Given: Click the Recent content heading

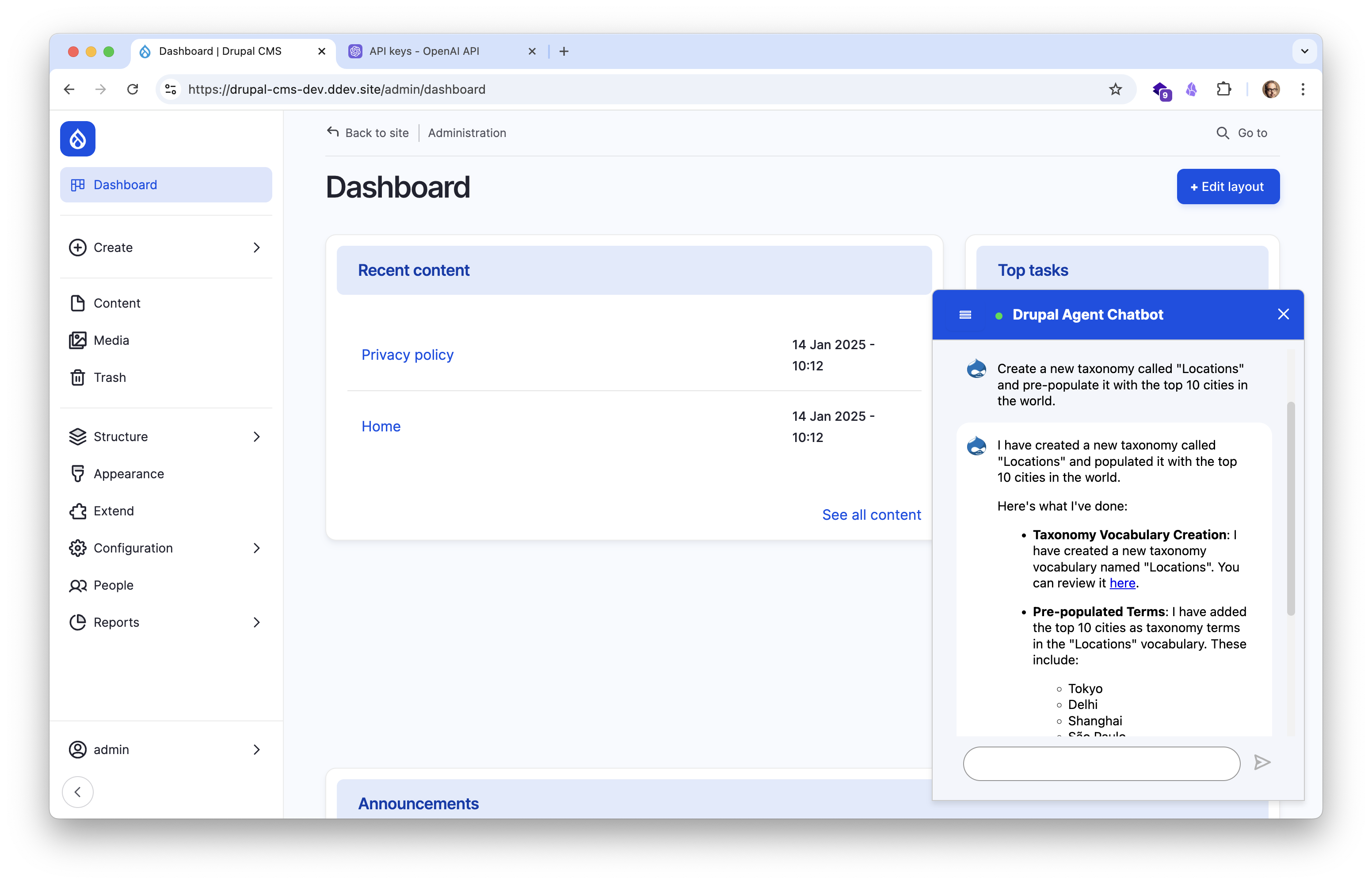Looking at the screenshot, I should [414, 271].
